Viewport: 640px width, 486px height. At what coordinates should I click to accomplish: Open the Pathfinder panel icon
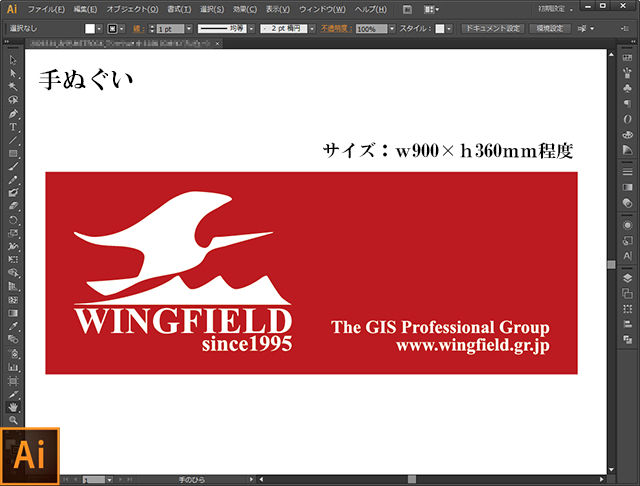[627, 340]
